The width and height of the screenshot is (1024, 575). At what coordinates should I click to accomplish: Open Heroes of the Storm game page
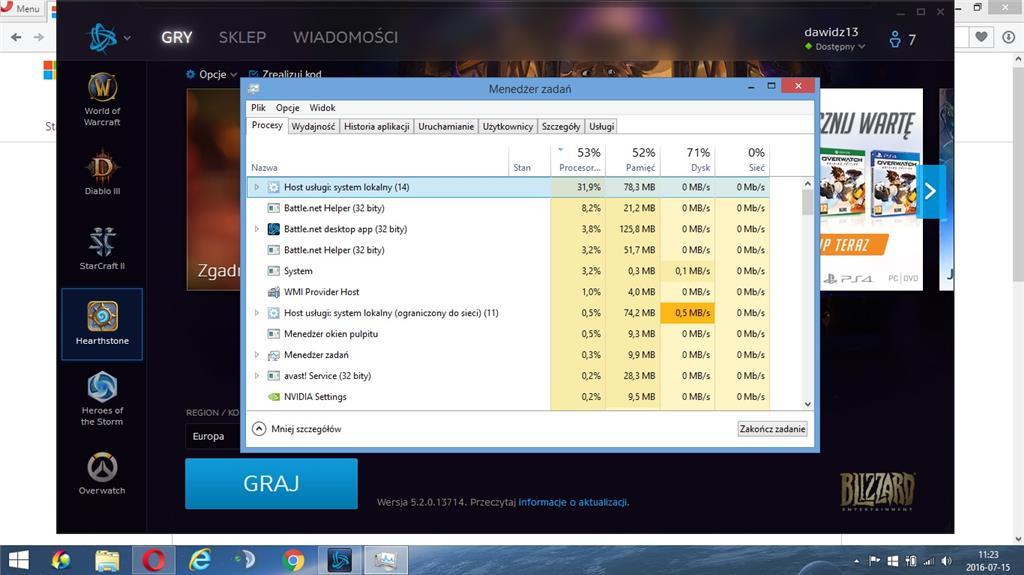click(102, 399)
